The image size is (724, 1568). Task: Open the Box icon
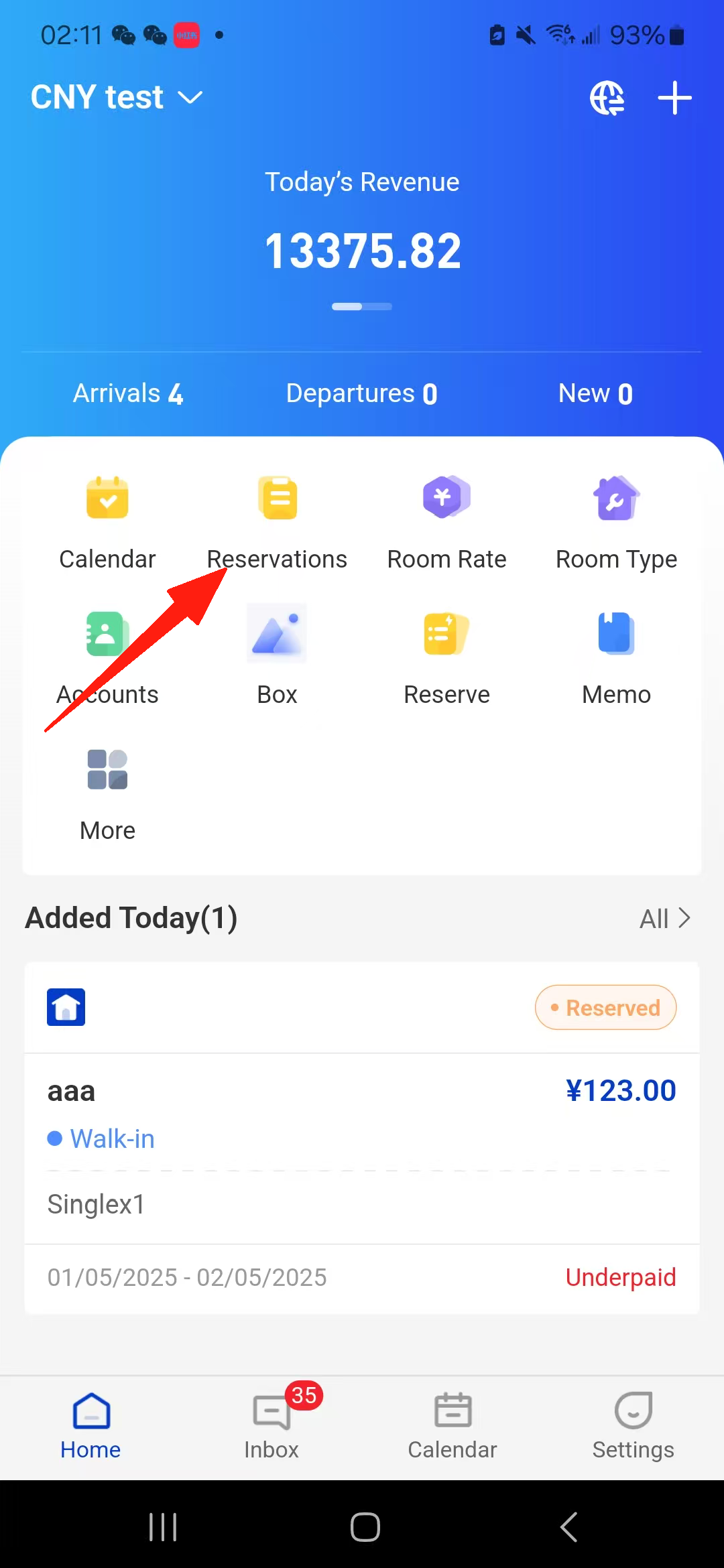277,635
